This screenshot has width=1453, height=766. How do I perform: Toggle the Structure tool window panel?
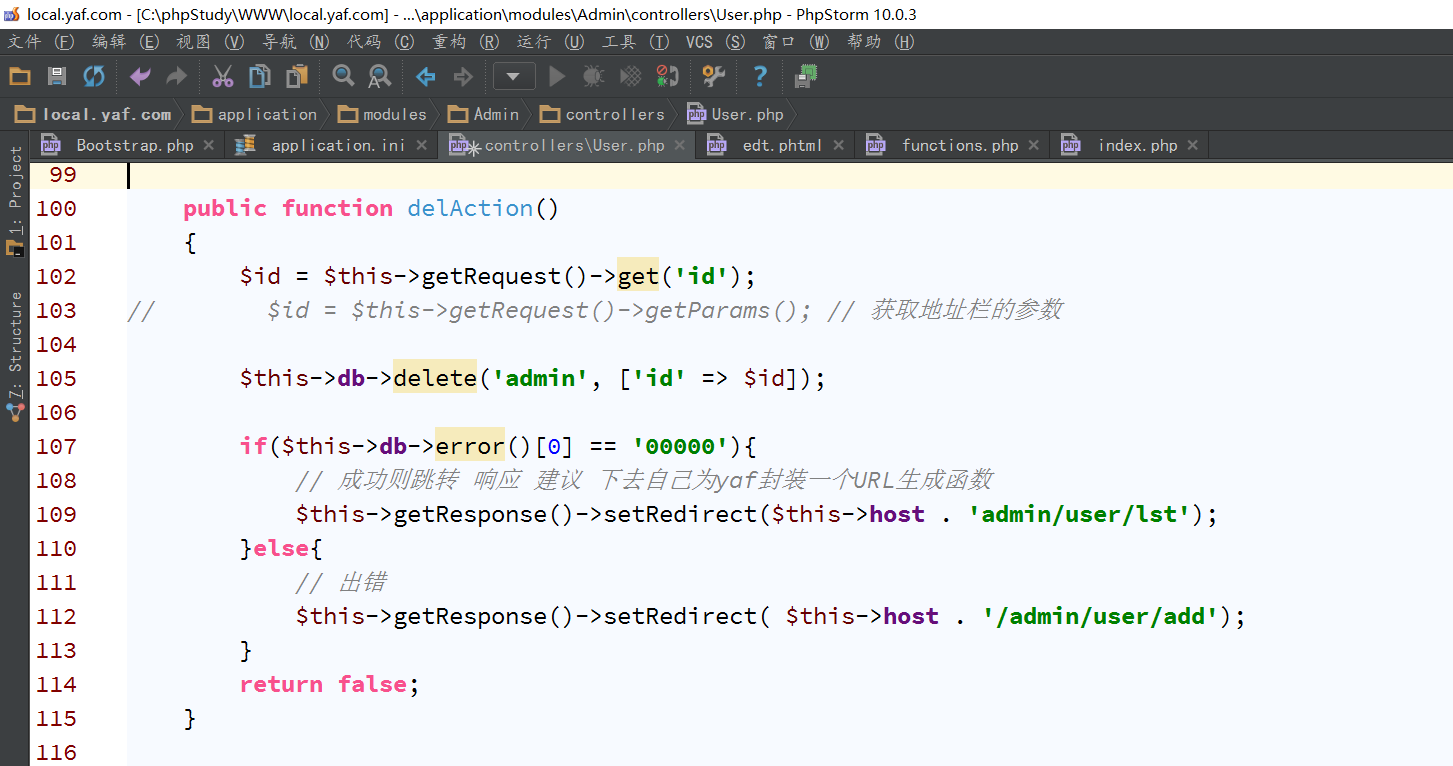coord(15,355)
